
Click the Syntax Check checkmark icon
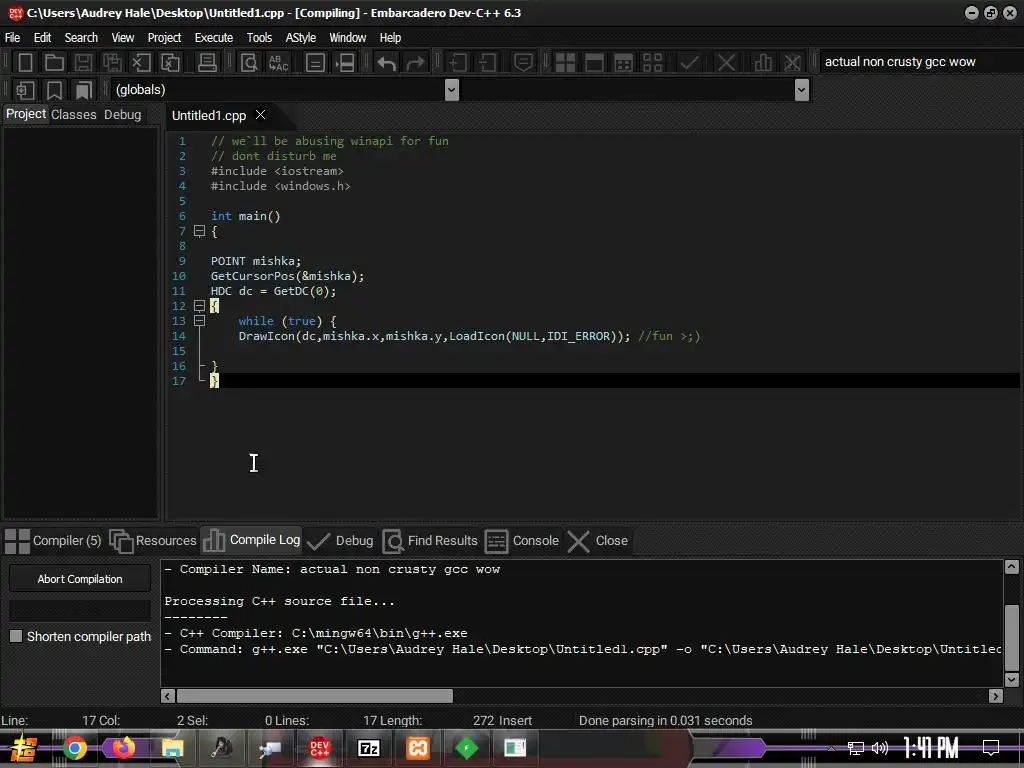[689, 63]
